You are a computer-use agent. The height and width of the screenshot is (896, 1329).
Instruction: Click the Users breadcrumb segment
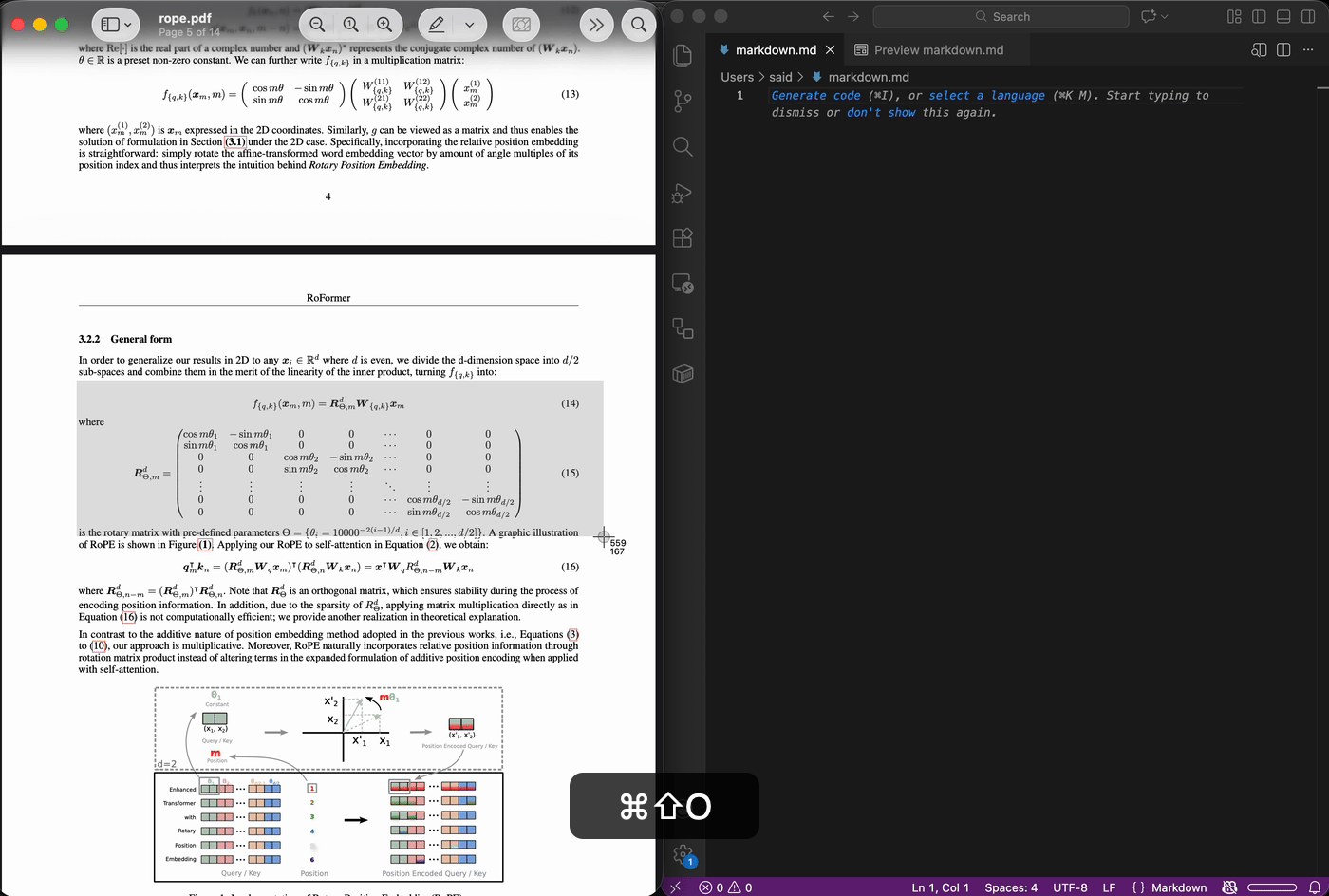click(737, 77)
